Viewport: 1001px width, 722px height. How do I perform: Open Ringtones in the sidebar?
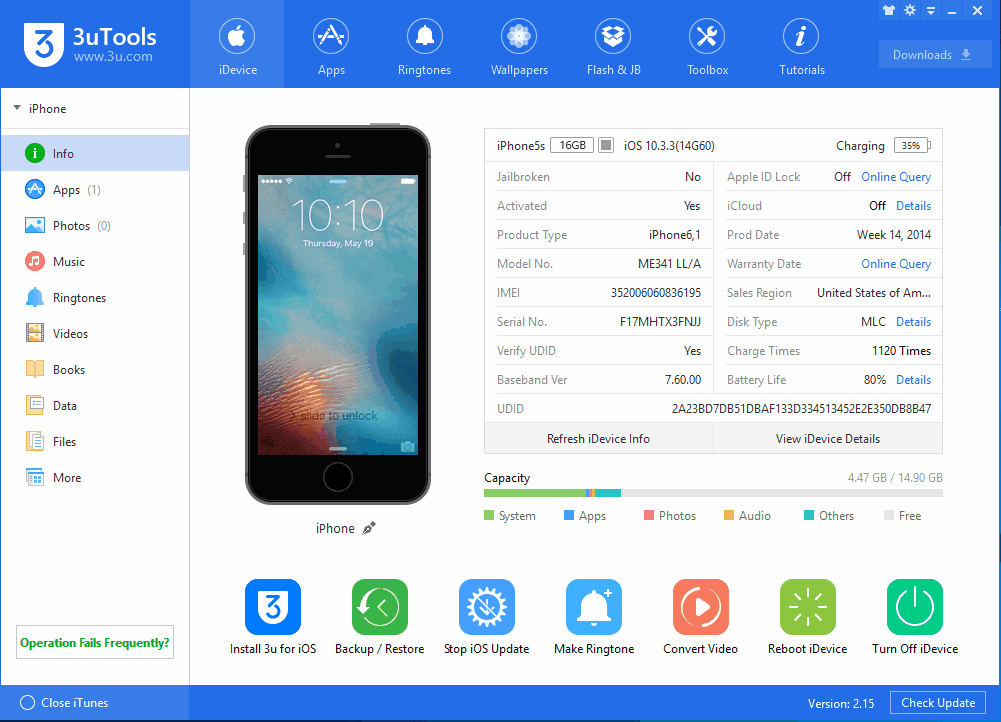95,297
